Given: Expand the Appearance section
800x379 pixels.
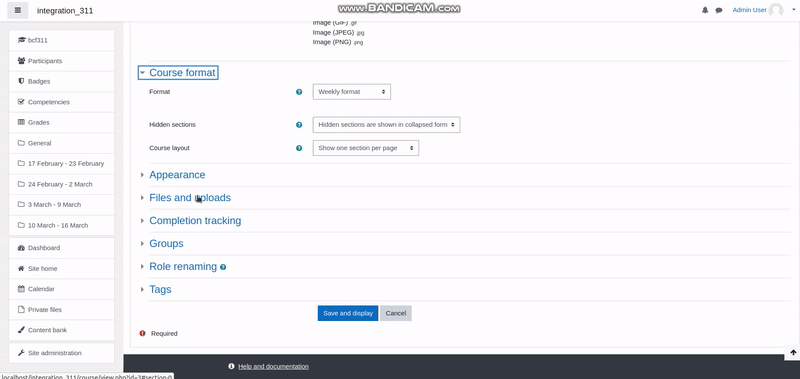Looking at the screenshot, I should point(177,174).
